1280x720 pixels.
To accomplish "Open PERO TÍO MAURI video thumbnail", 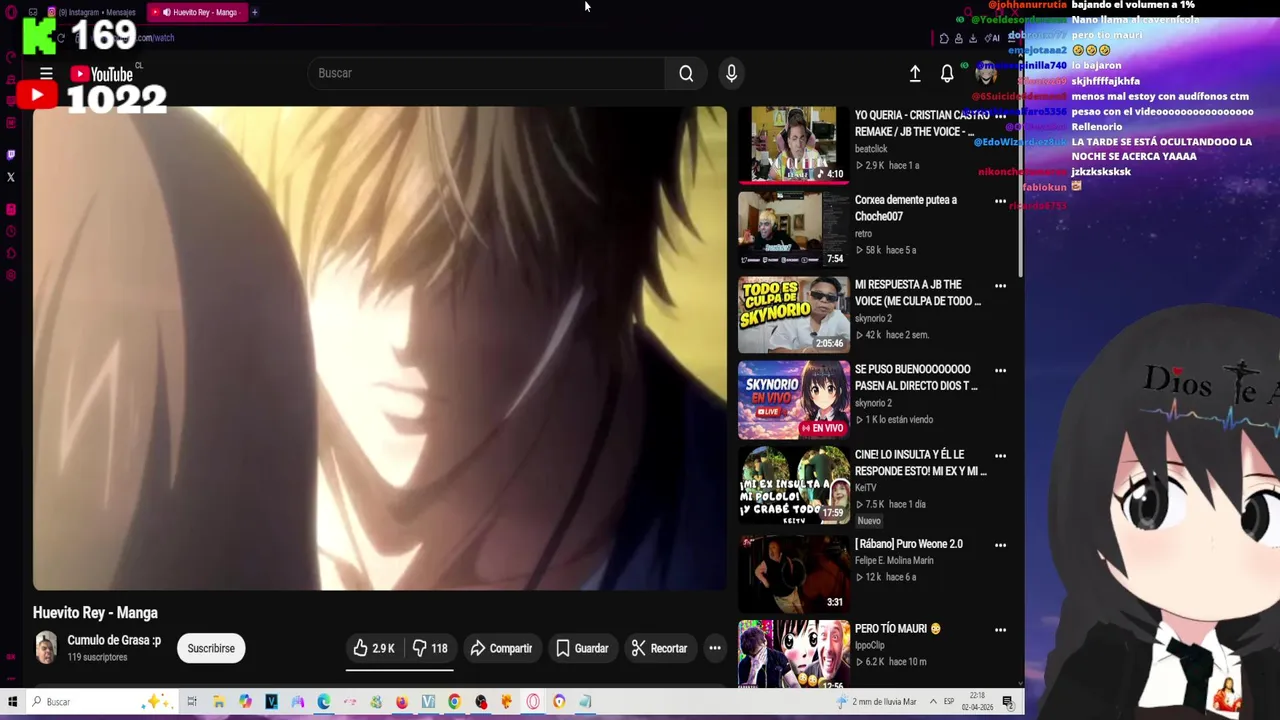I will tap(793, 654).
